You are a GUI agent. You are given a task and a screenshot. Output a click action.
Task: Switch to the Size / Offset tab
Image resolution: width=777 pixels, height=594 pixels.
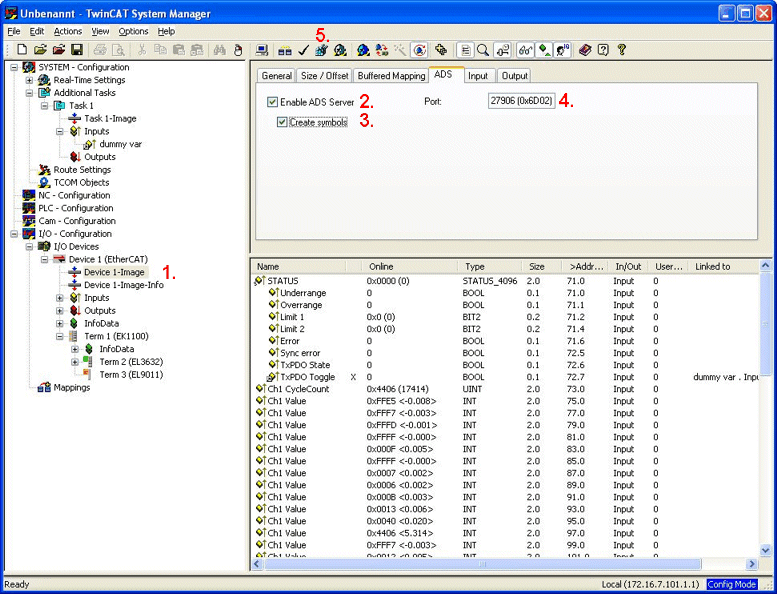[x=325, y=76]
